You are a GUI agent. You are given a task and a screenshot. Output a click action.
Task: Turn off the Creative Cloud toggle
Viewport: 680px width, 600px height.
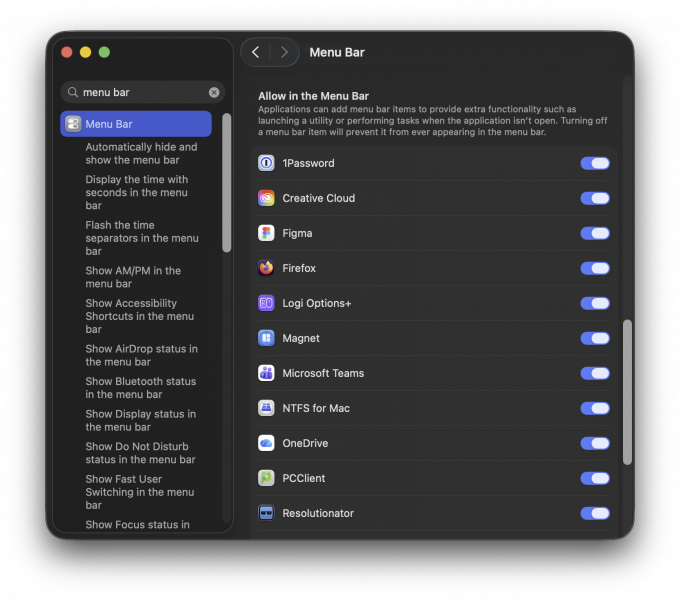click(x=595, y=198)
